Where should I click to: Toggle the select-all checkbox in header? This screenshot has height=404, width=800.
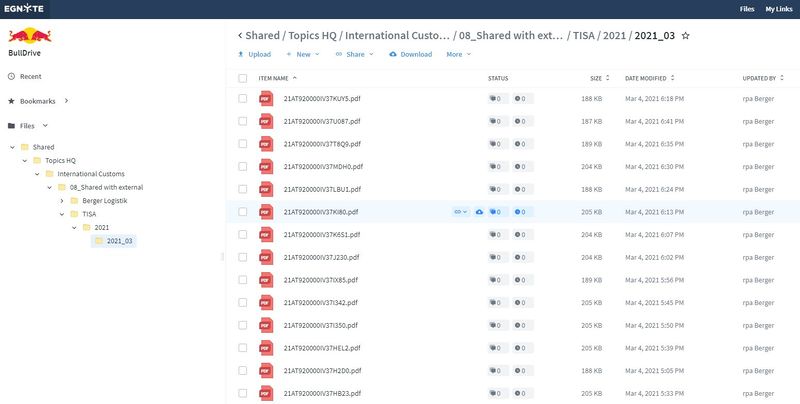coord(243,78)
